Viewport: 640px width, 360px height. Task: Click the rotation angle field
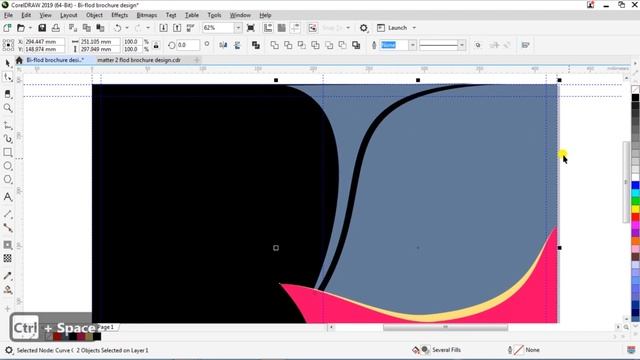pos(188,45)
